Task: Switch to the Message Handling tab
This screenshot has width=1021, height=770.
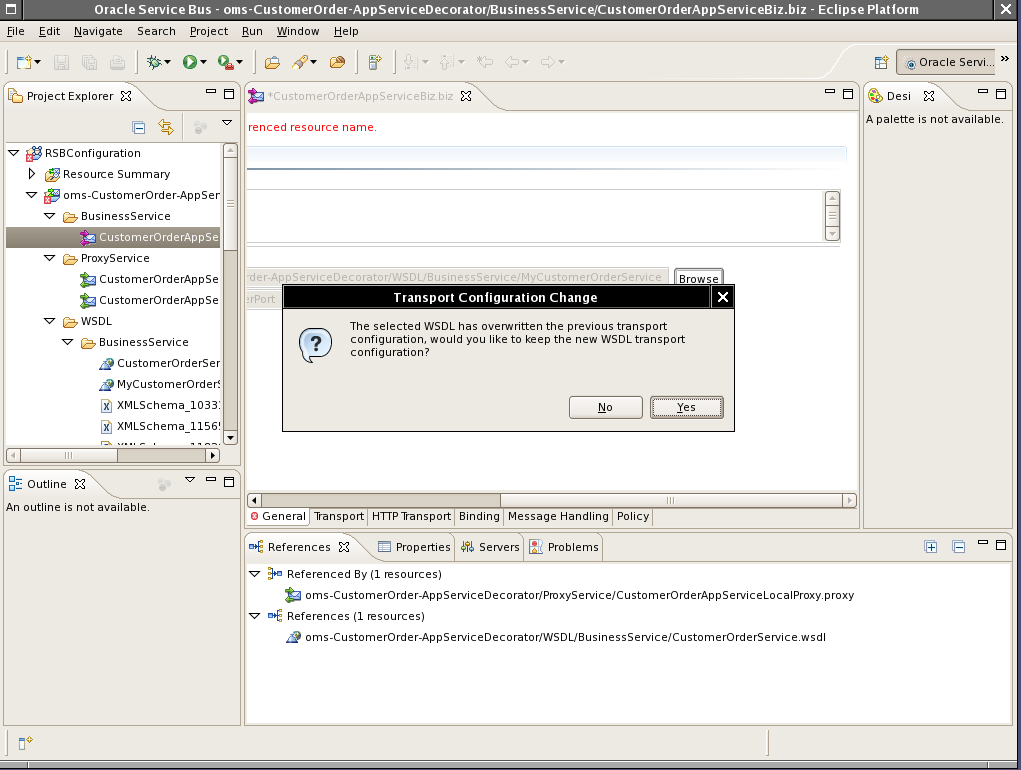Action: pyautogui.click(x=558, y=516)
